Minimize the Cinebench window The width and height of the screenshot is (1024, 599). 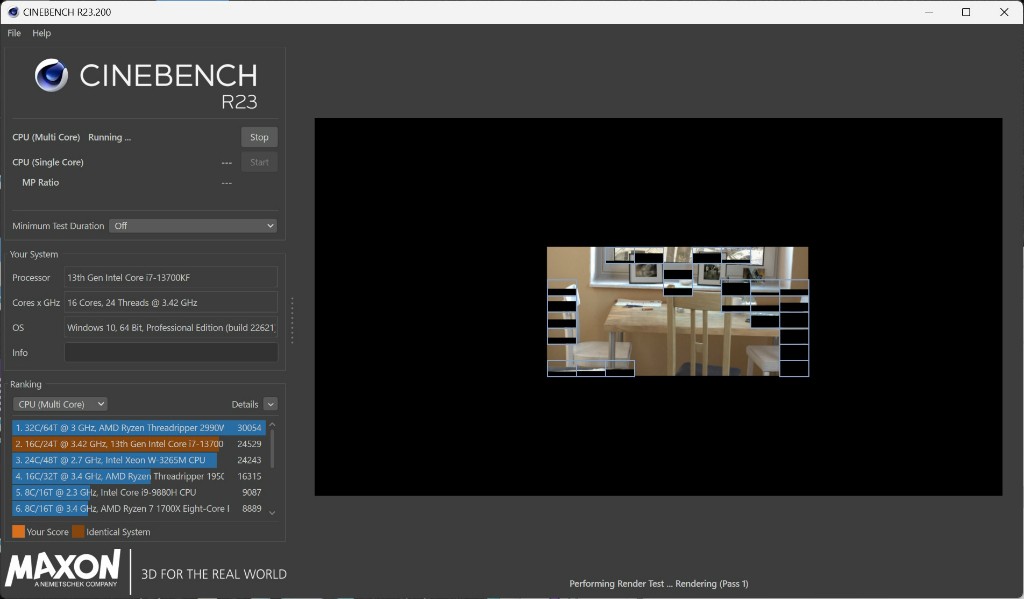pos(927,12)
